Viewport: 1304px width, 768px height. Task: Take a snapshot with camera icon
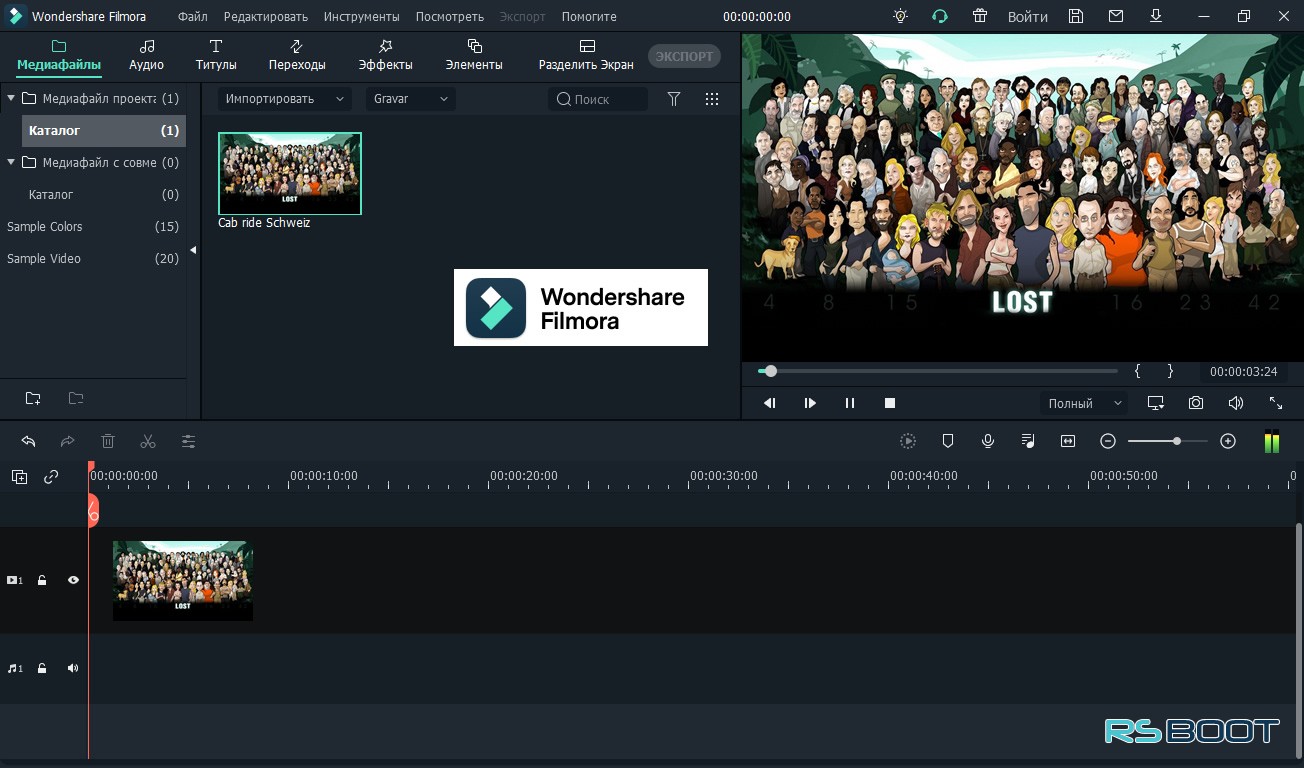pos(1196,403)
